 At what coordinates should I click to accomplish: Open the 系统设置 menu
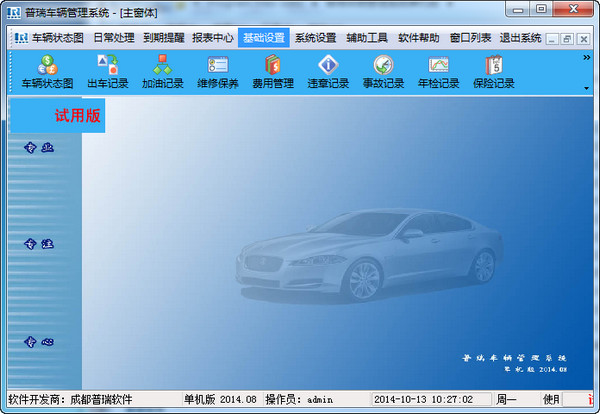[315, 38]
